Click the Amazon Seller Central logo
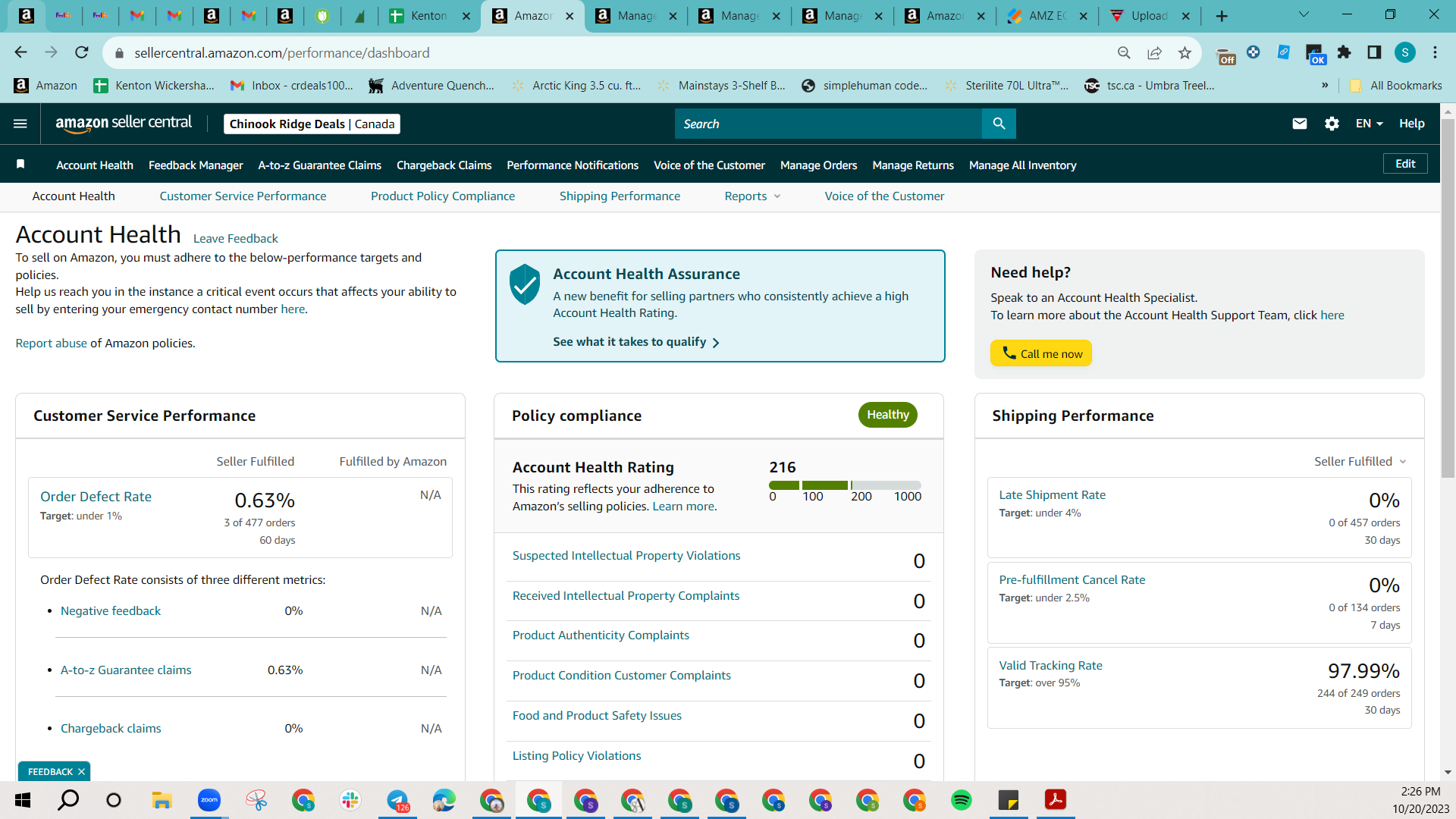This screenshot has width=1456, height=819. (x=124, y=124)
